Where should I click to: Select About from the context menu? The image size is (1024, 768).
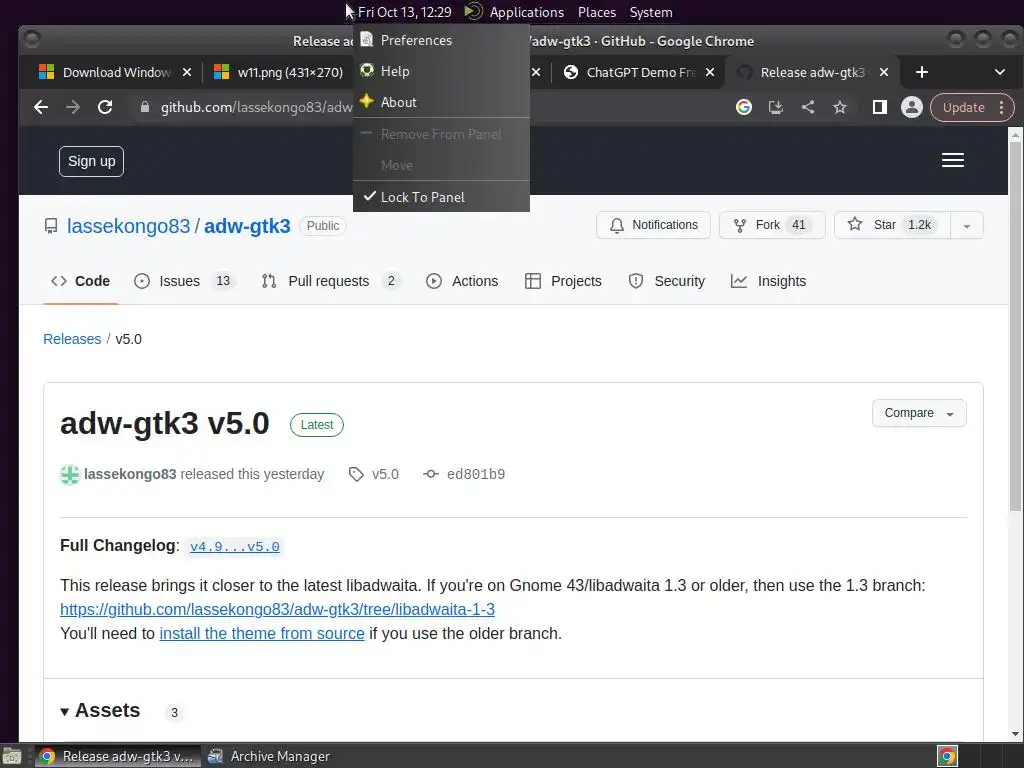(441, 102)
